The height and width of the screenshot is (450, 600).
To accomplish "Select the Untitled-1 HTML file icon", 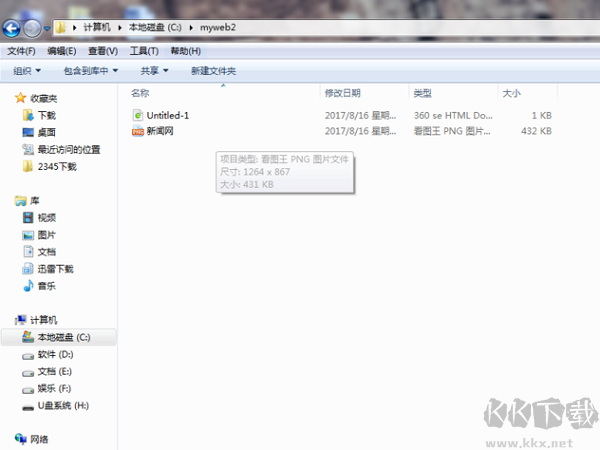I will pos(138,115).
